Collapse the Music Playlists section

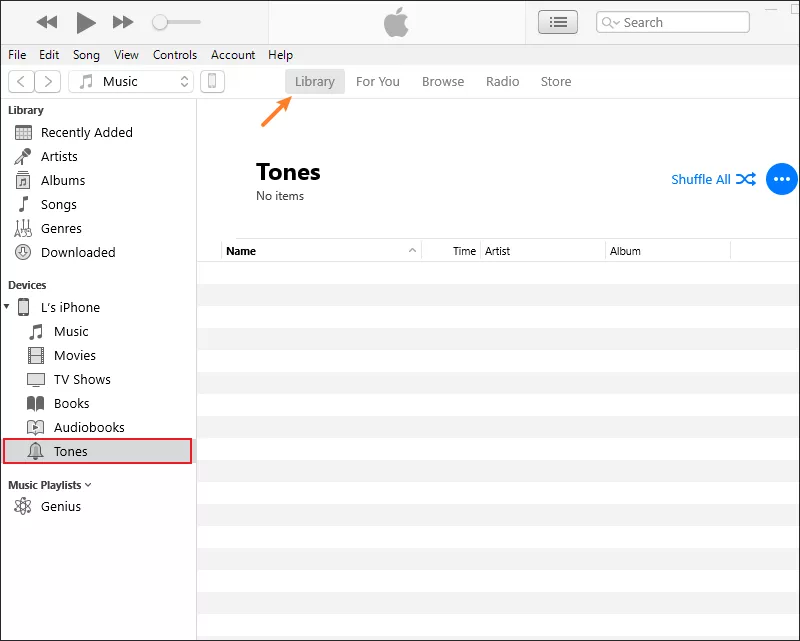(87, 484)
